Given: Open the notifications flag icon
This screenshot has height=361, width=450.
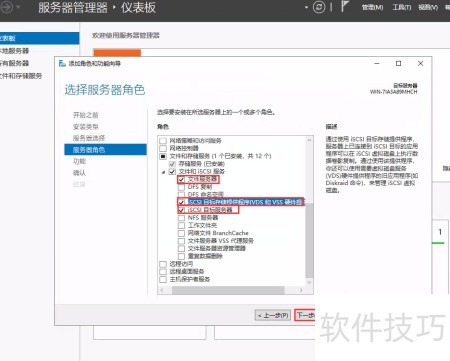Looking at the screenshot, I should 344,7.
